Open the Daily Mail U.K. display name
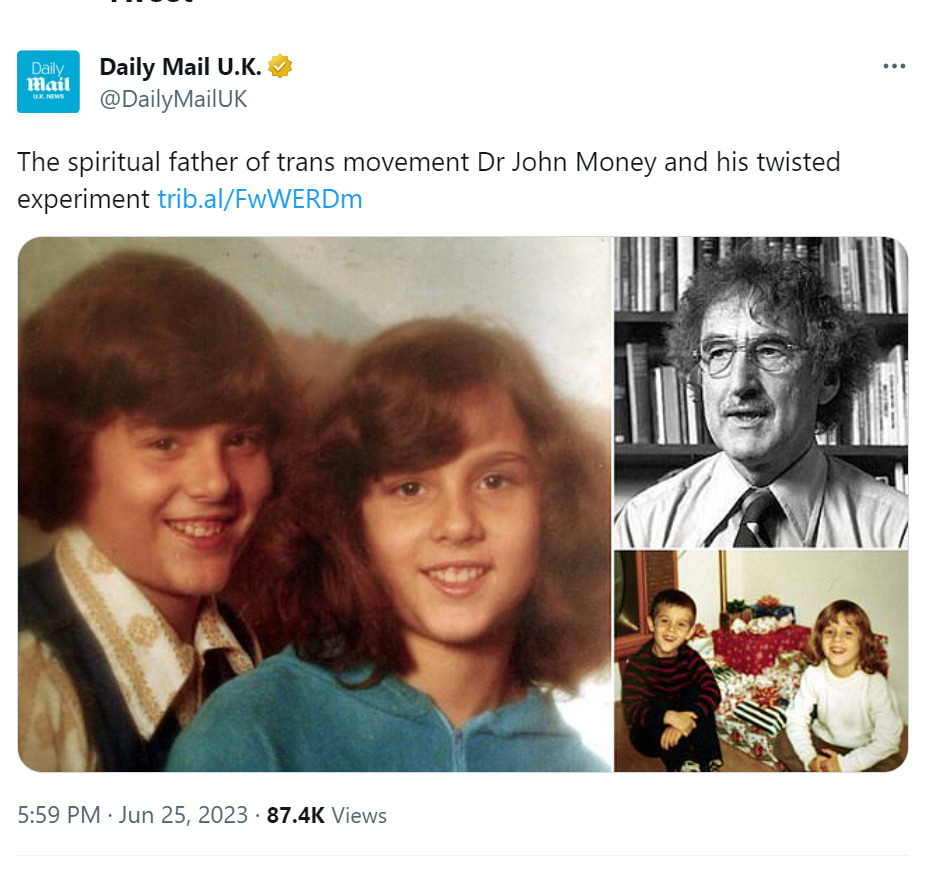 180,67
